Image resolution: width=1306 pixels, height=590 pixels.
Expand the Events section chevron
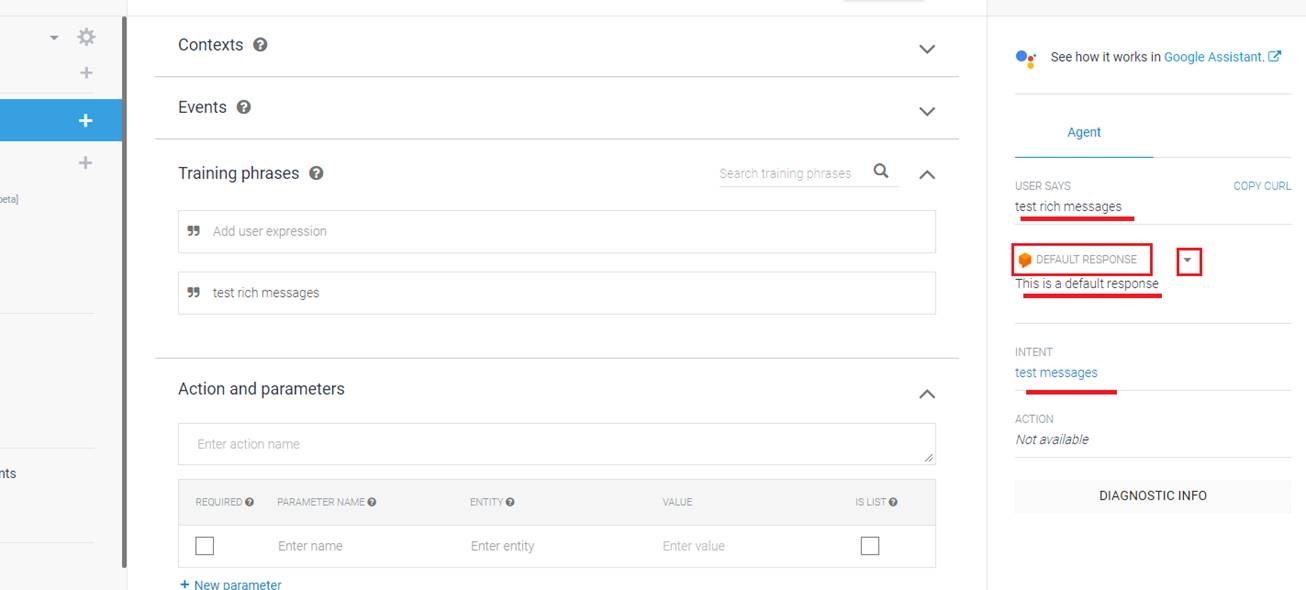(927, 111)
